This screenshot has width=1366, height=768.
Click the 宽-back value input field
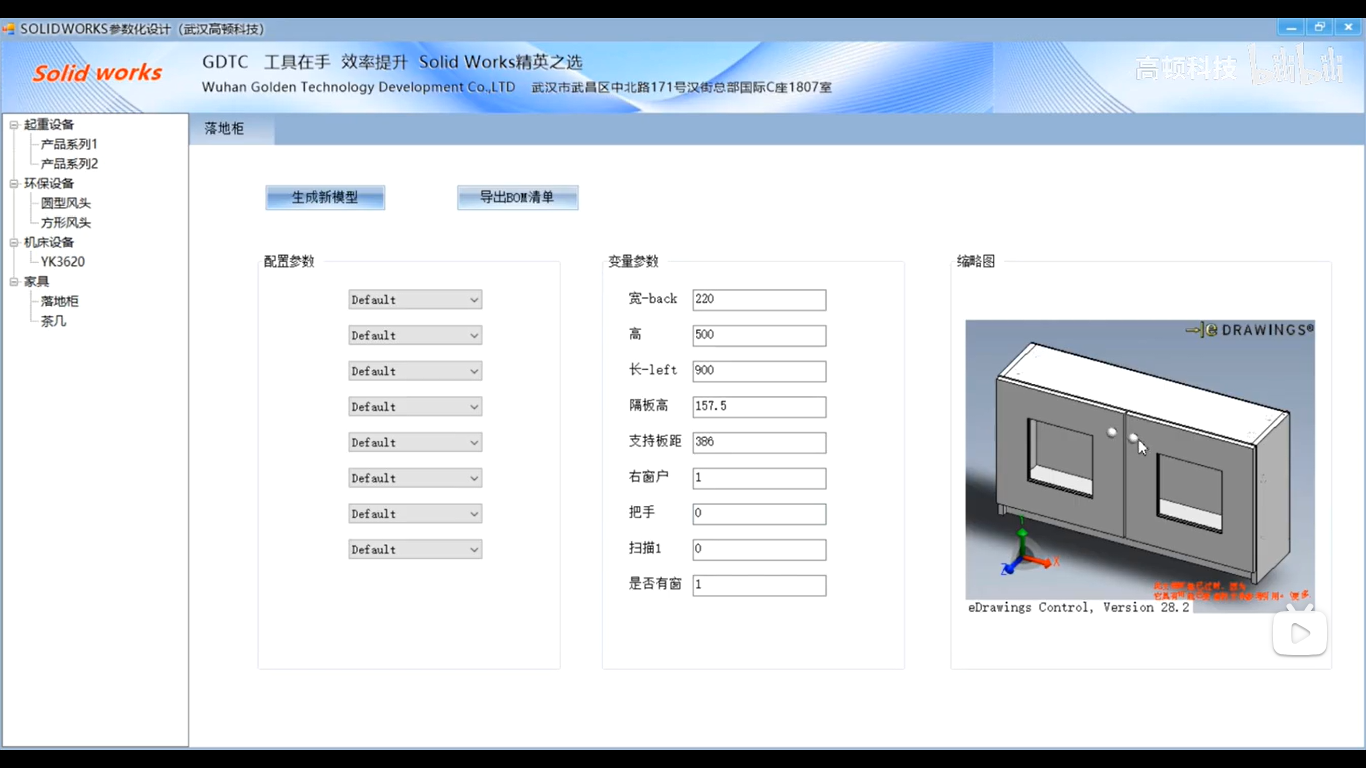pyautogui.click(x=757, y=299)
